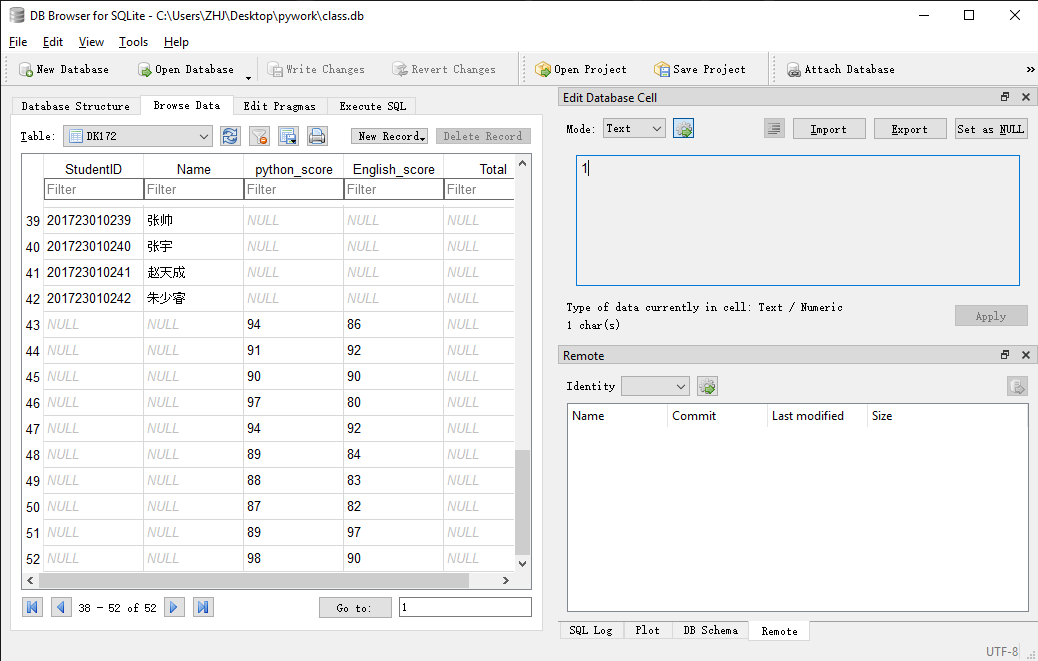Click the New Database toolbar icon
The height and width of the screenshot is (661, 1038).
(x=26, y=69)
